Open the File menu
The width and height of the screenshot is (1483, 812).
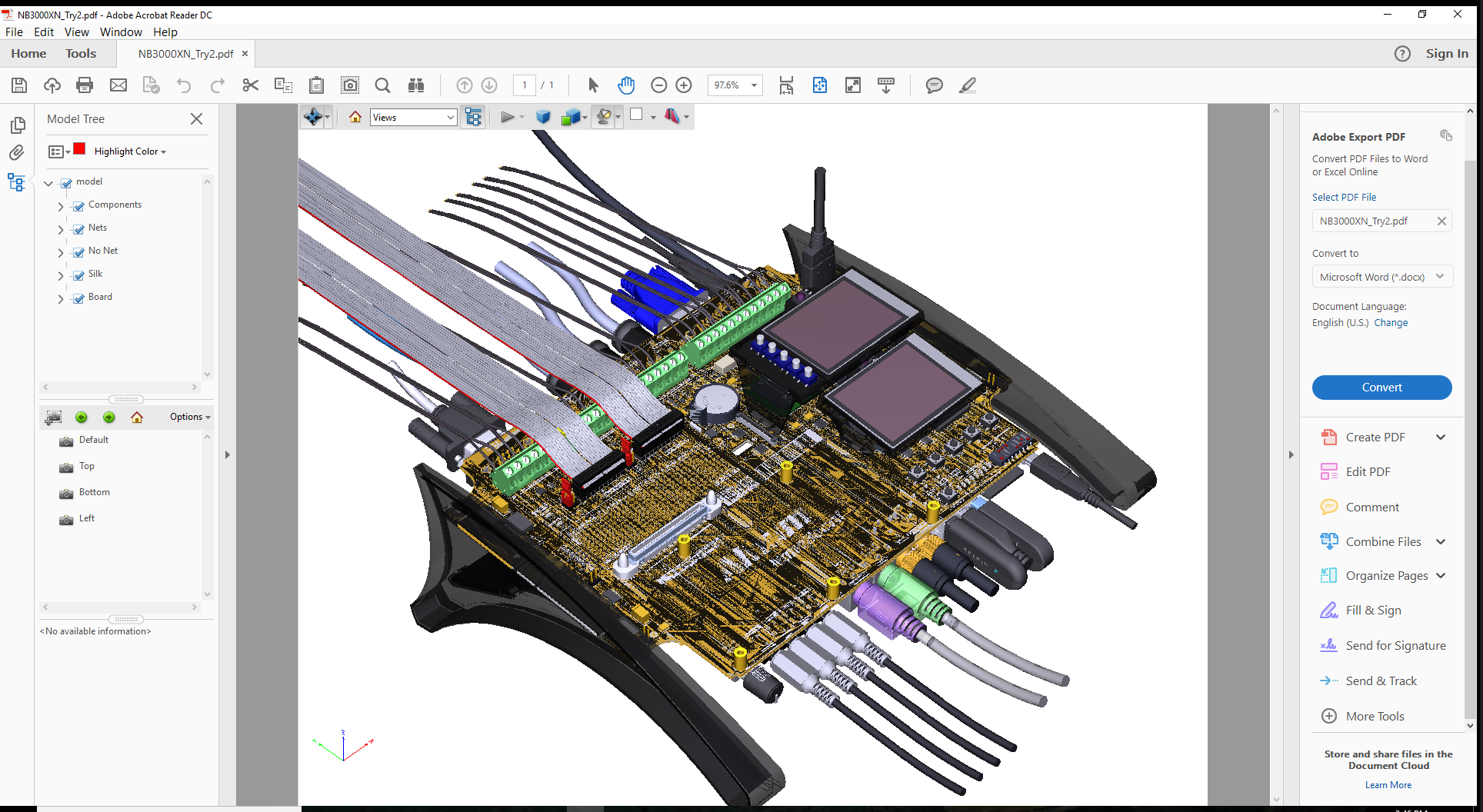point(14,32)
